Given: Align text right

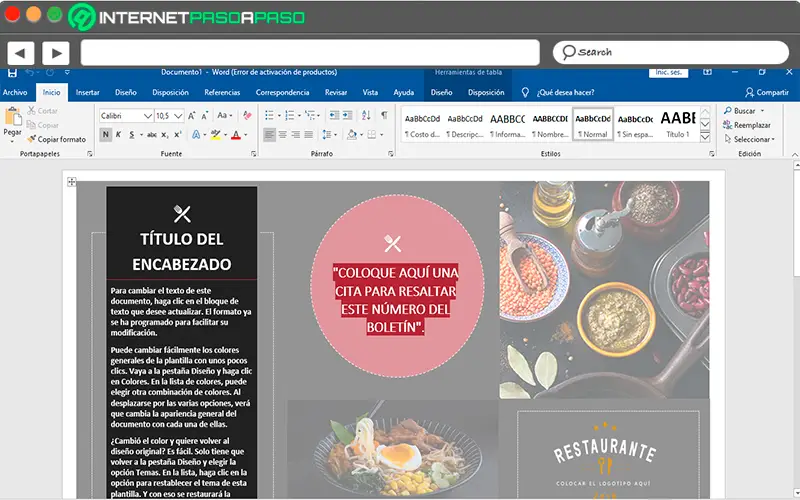Looking at the screenshot, I should (296, 135).
